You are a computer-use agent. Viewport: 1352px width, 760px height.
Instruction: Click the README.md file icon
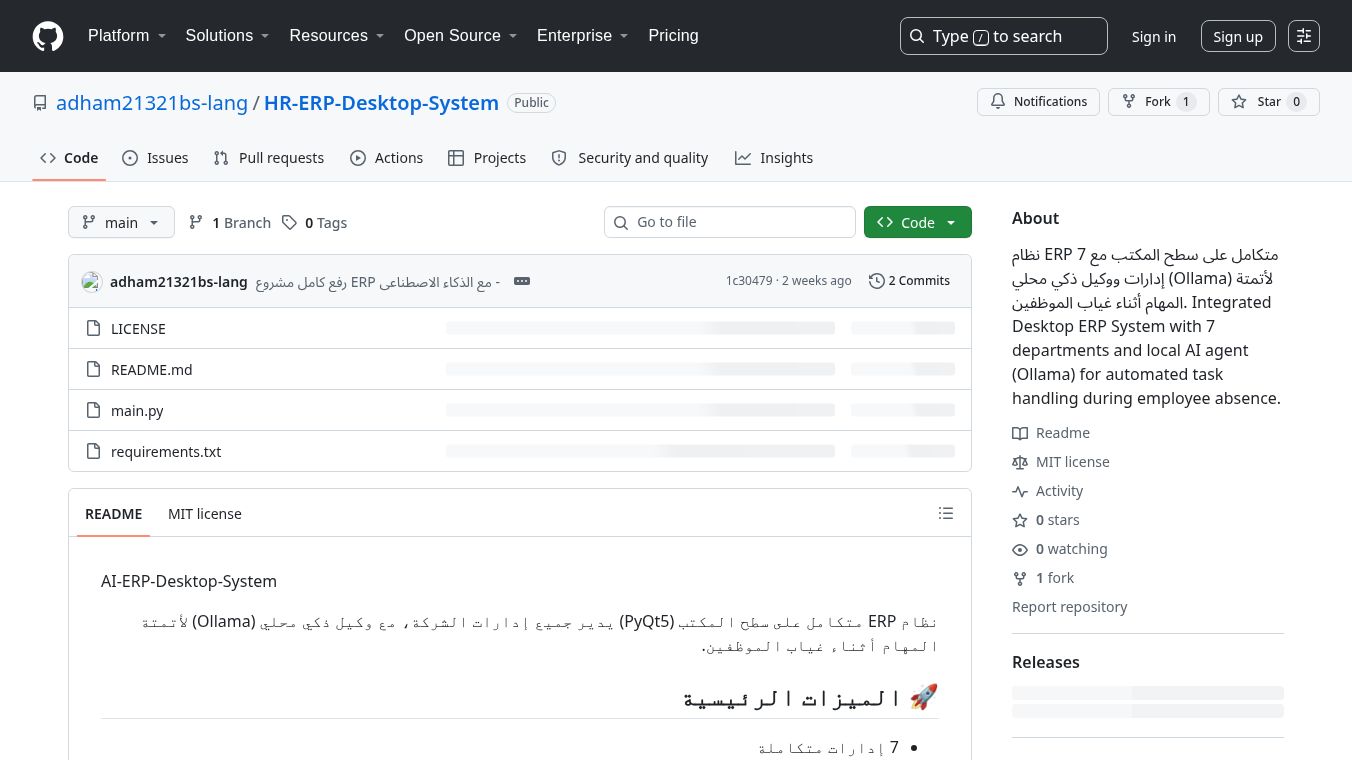click(x=93, y=369)
